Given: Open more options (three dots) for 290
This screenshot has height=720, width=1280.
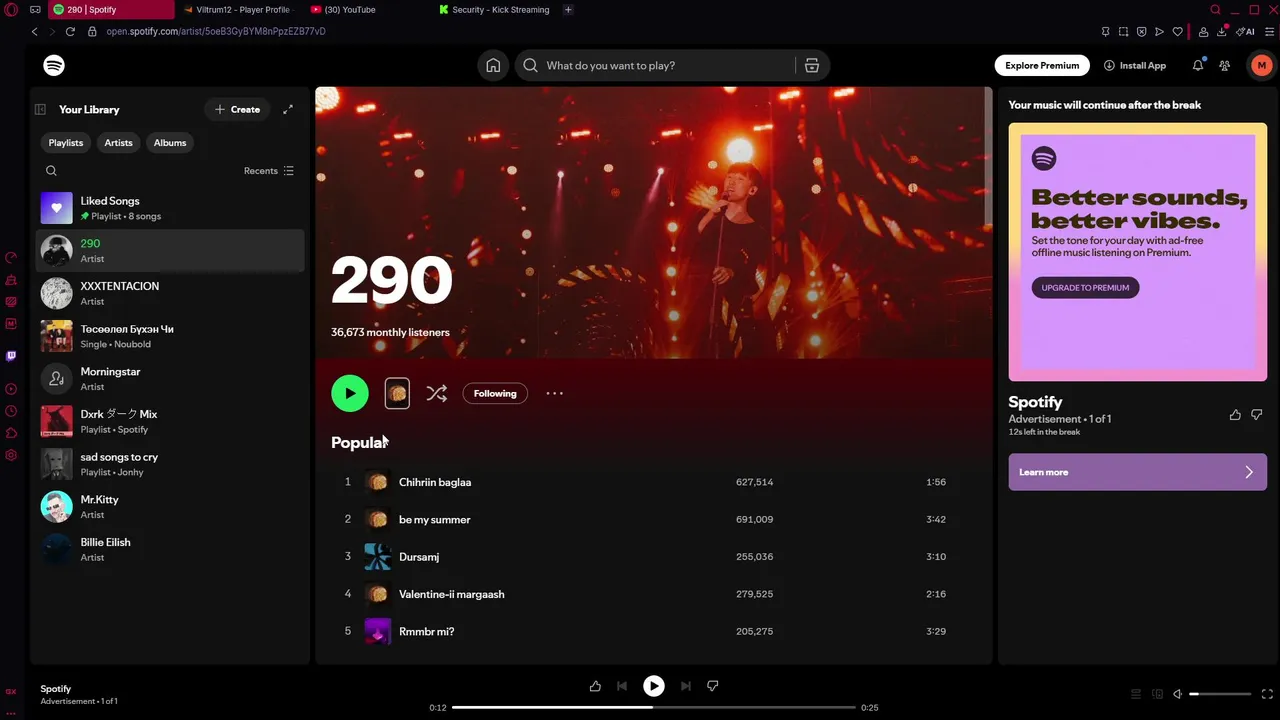Looking at the screenshot, I should 554,393.
